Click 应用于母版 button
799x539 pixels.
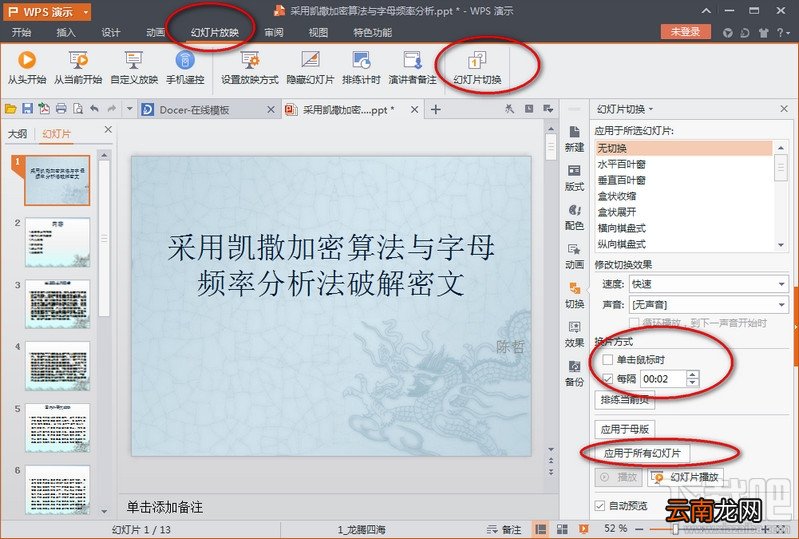tap(625, 429)
